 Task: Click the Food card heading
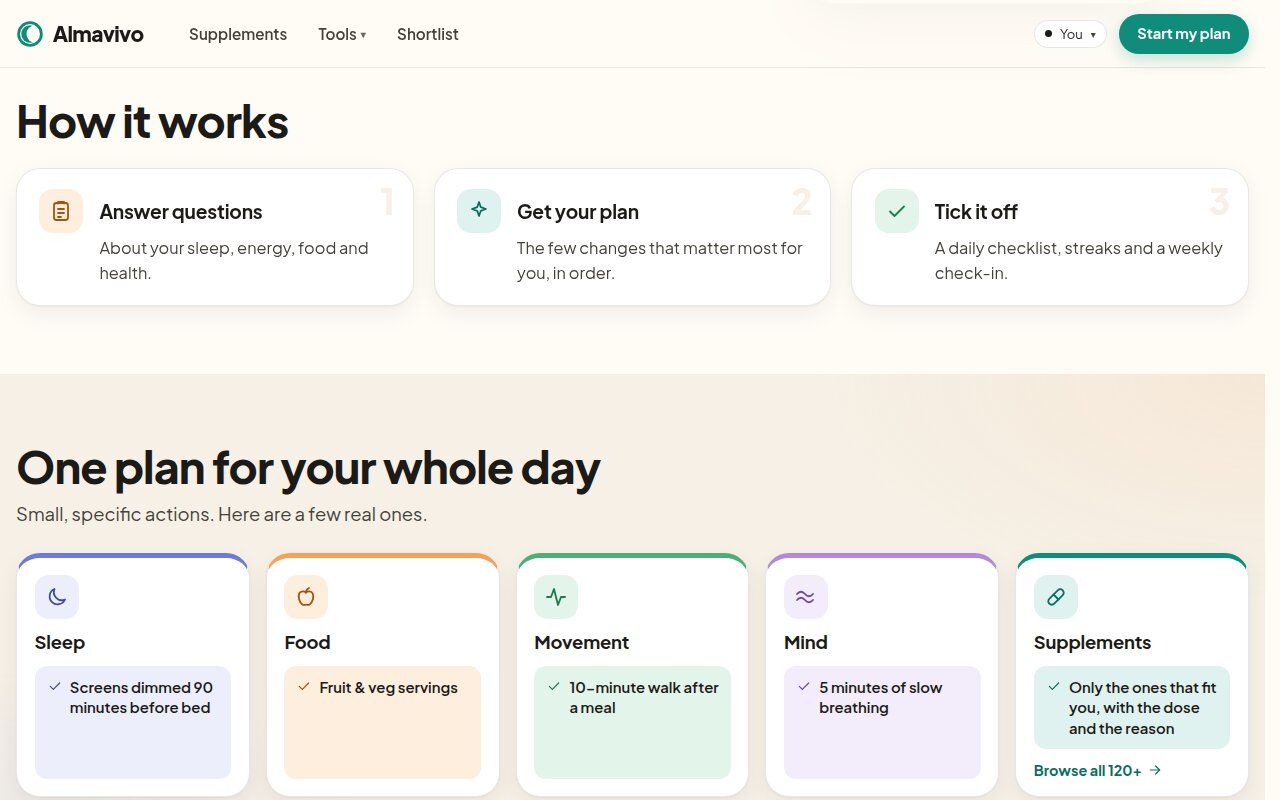(307, 642)
